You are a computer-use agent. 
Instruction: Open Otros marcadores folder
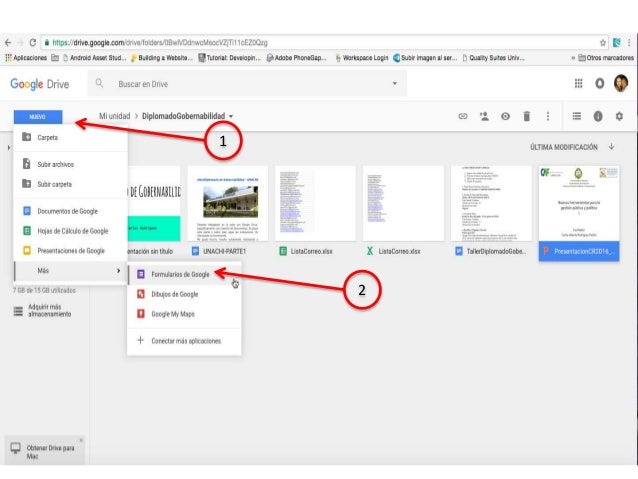[605, 58]
